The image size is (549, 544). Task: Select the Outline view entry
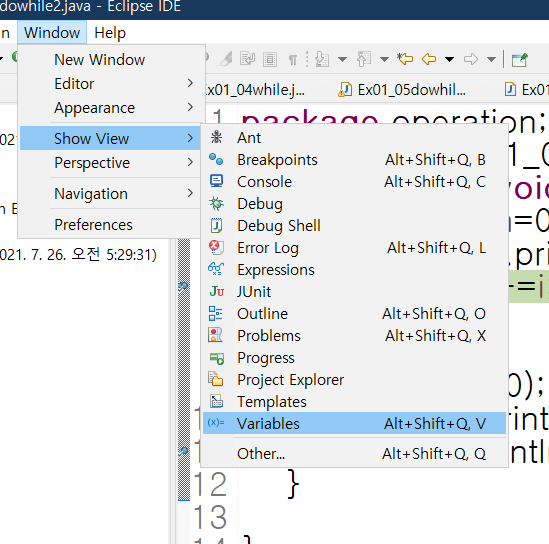tap(354, 313)
